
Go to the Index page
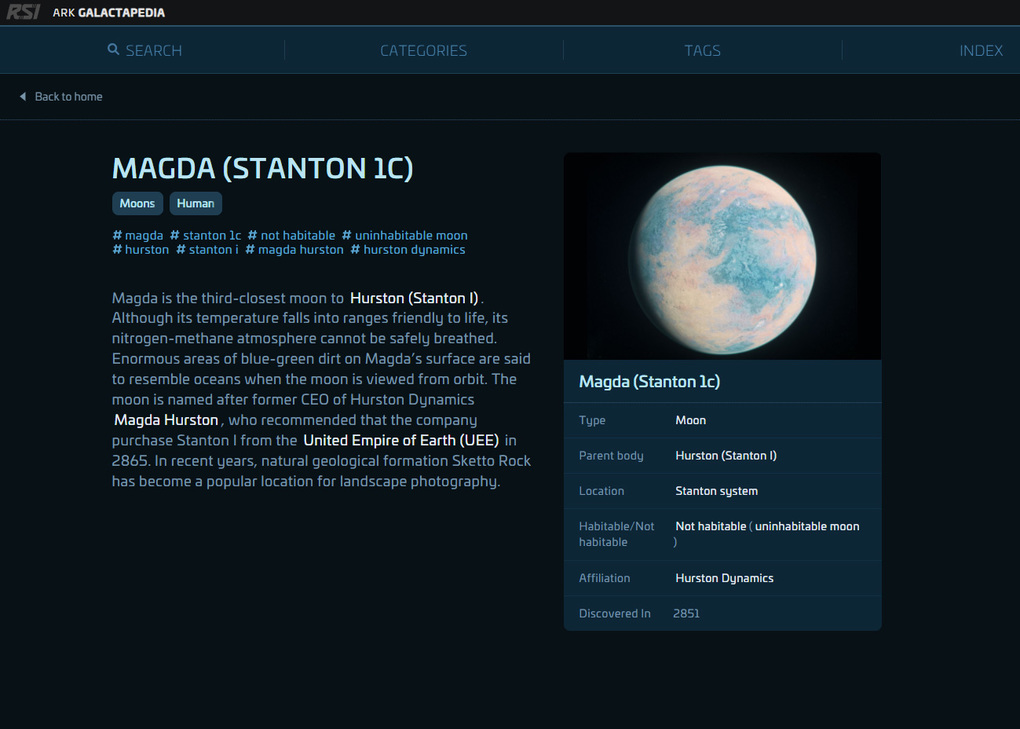coord(980,50)
